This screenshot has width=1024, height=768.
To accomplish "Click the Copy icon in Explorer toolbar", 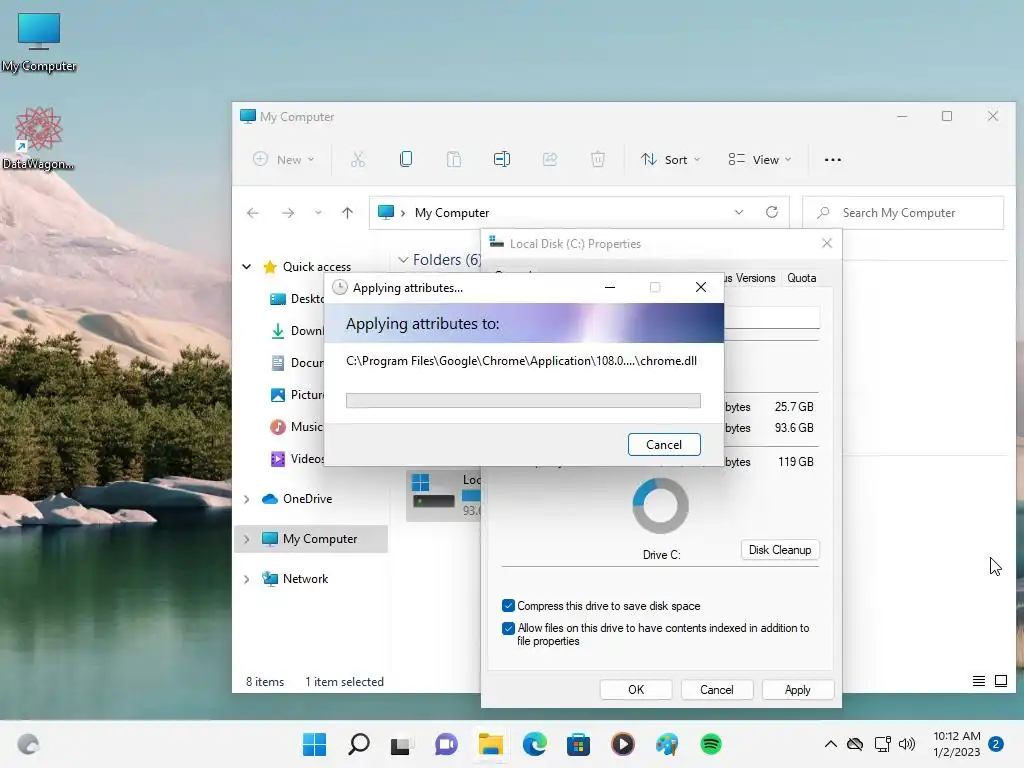I will [x=406, y=159].
